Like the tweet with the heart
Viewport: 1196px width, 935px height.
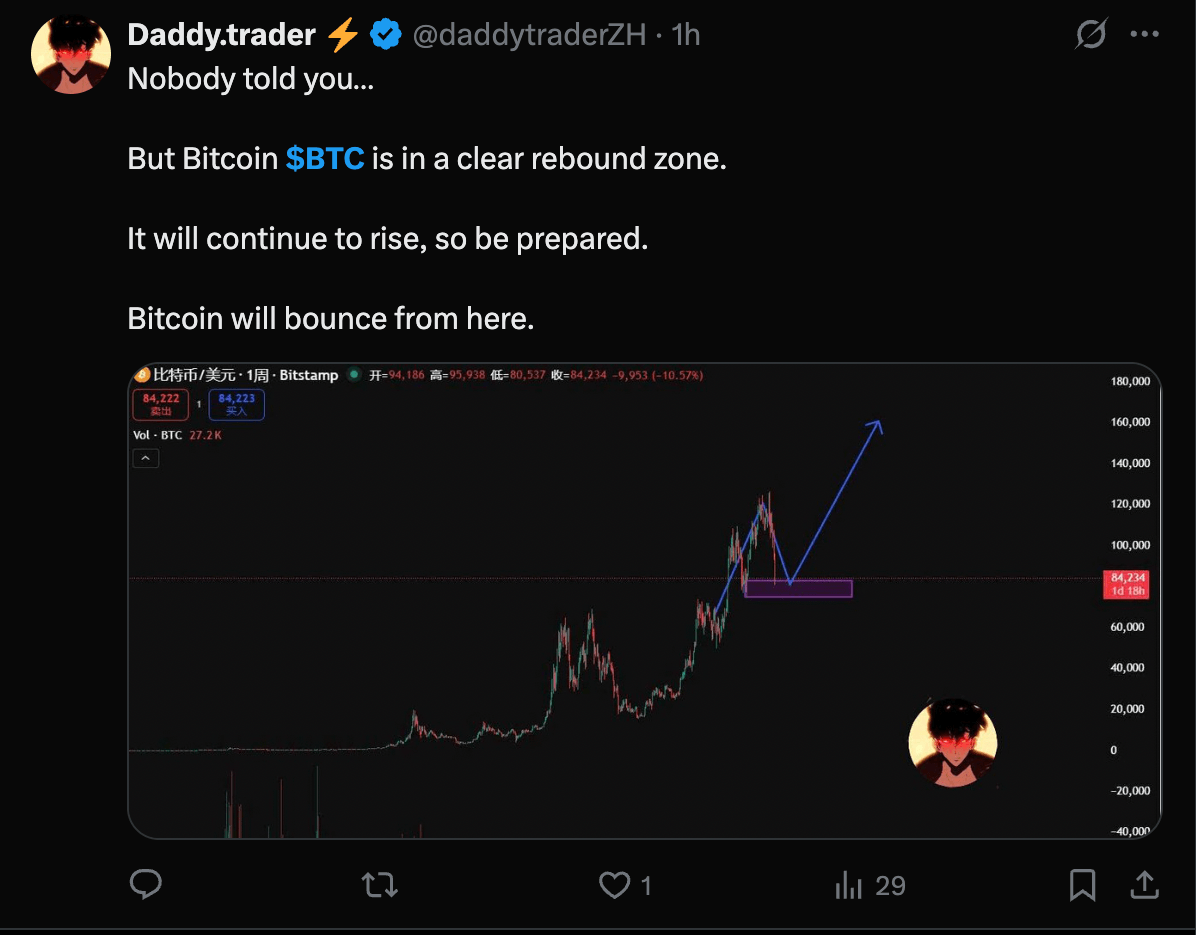coord(613,884)
